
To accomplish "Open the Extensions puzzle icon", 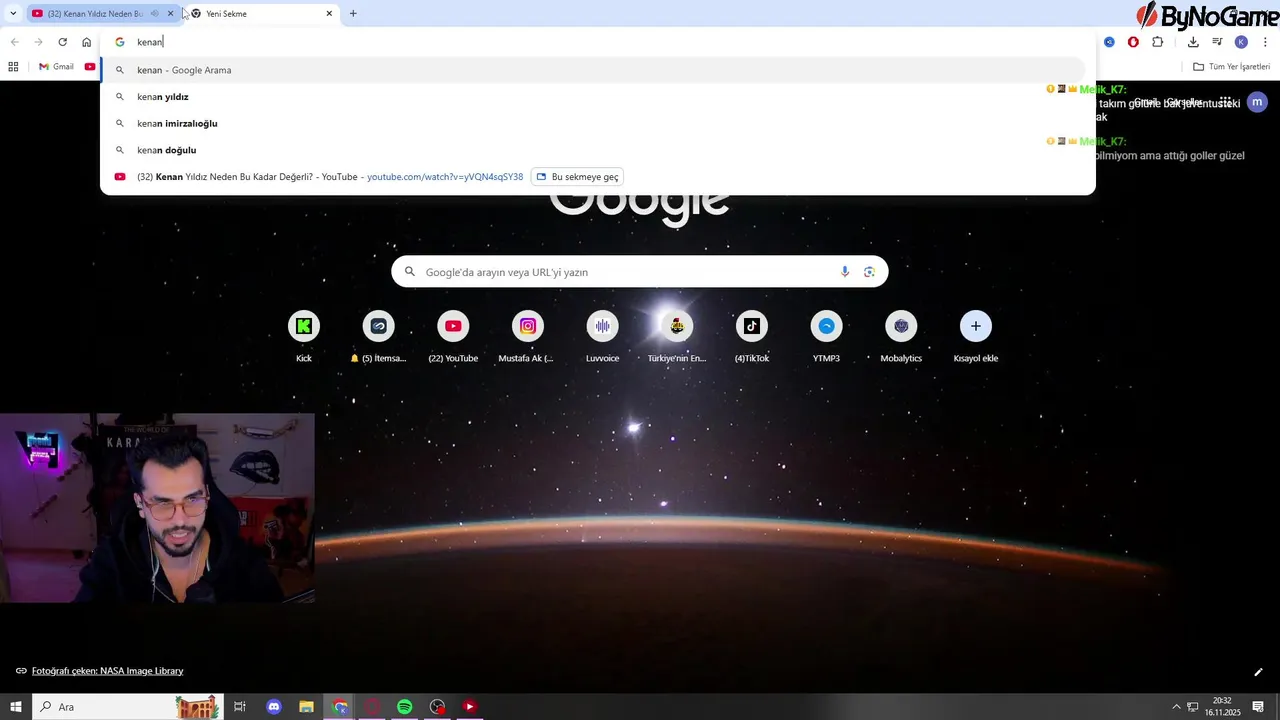I will pyautogui.click(x=1158, y=42).
